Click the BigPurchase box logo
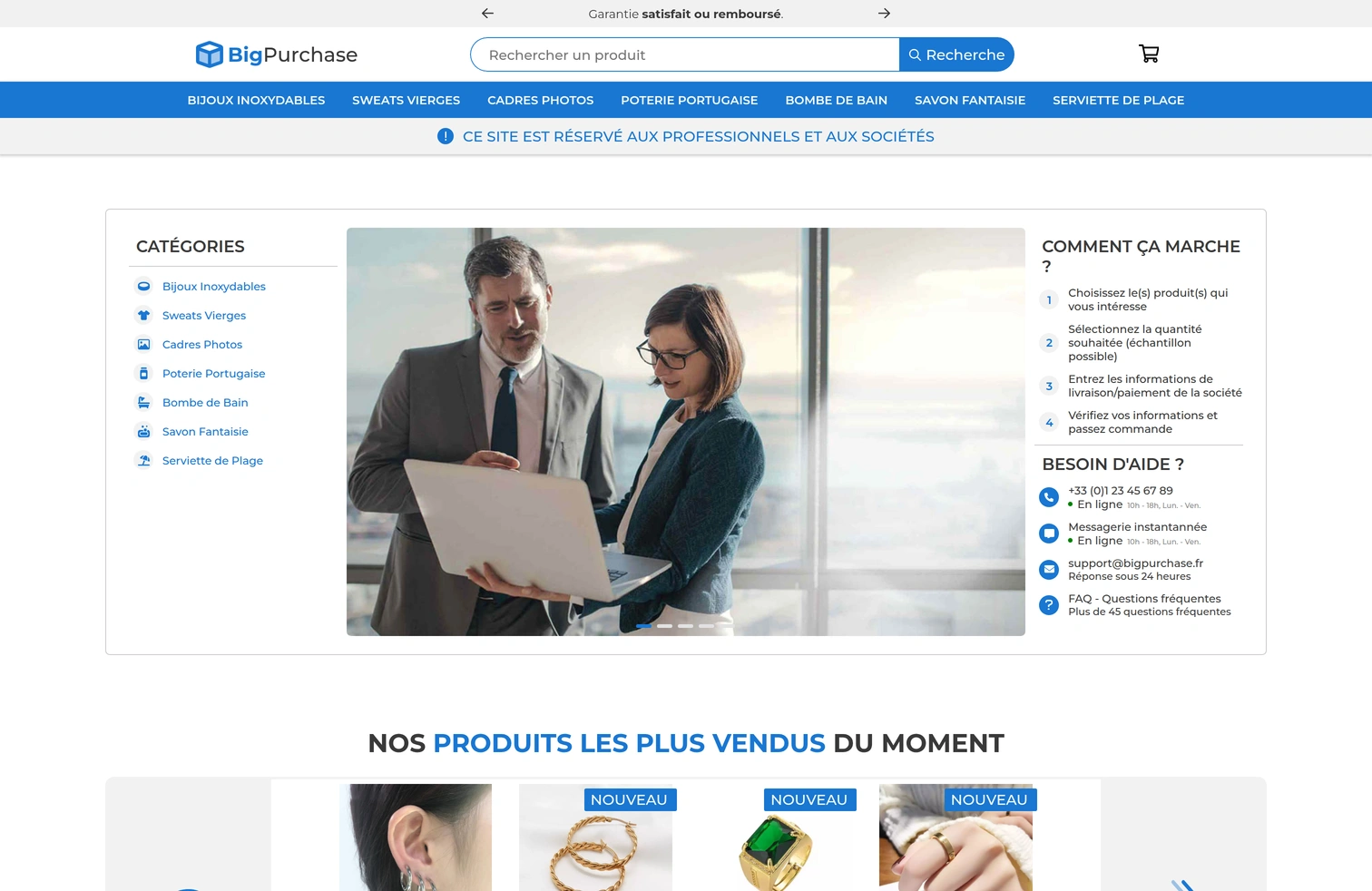The width and height of the screenshot is (1372, 891). [x=209, y=54]
